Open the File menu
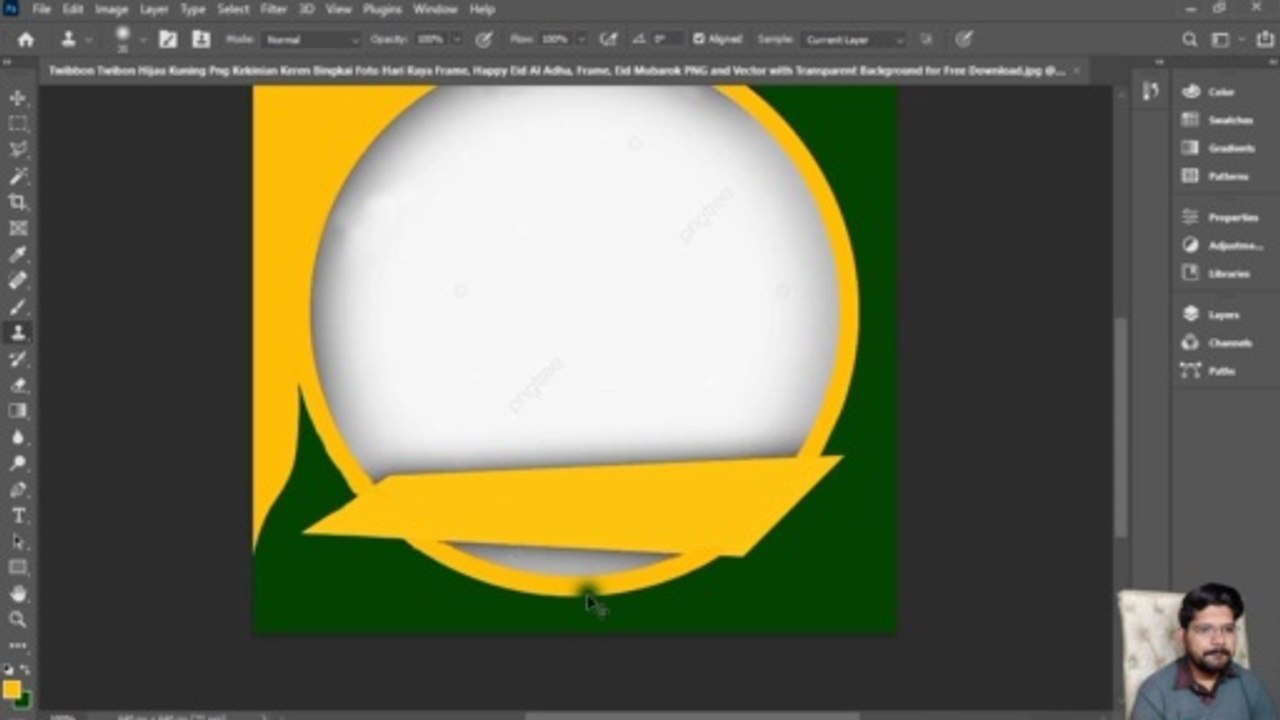This screenshot has width=1280, height=720. 41,9
